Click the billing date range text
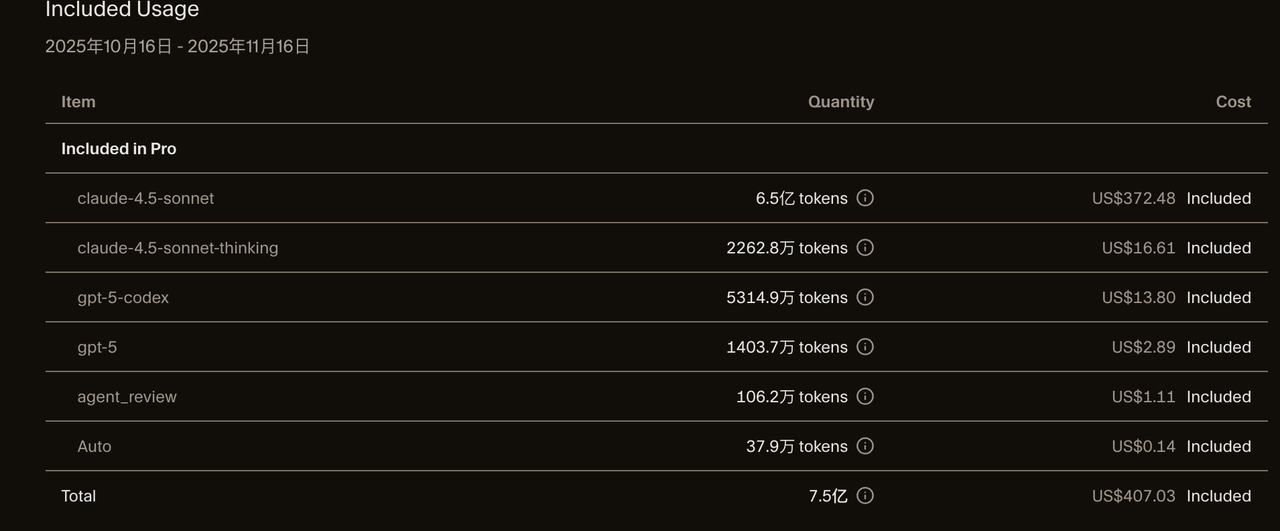 (x=177, y=46)
